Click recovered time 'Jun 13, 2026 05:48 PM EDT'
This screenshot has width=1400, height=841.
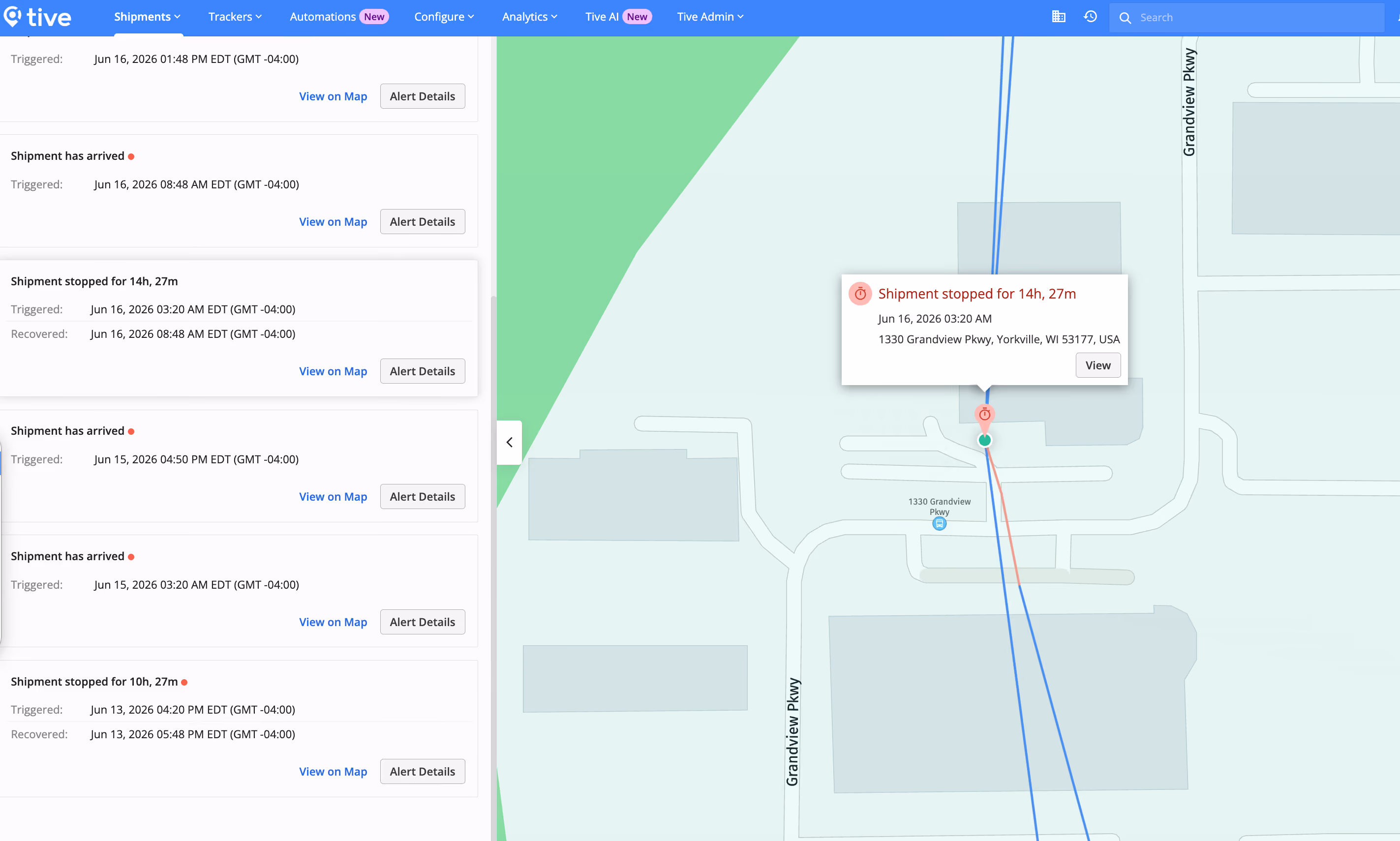click(x=193, y=734)
